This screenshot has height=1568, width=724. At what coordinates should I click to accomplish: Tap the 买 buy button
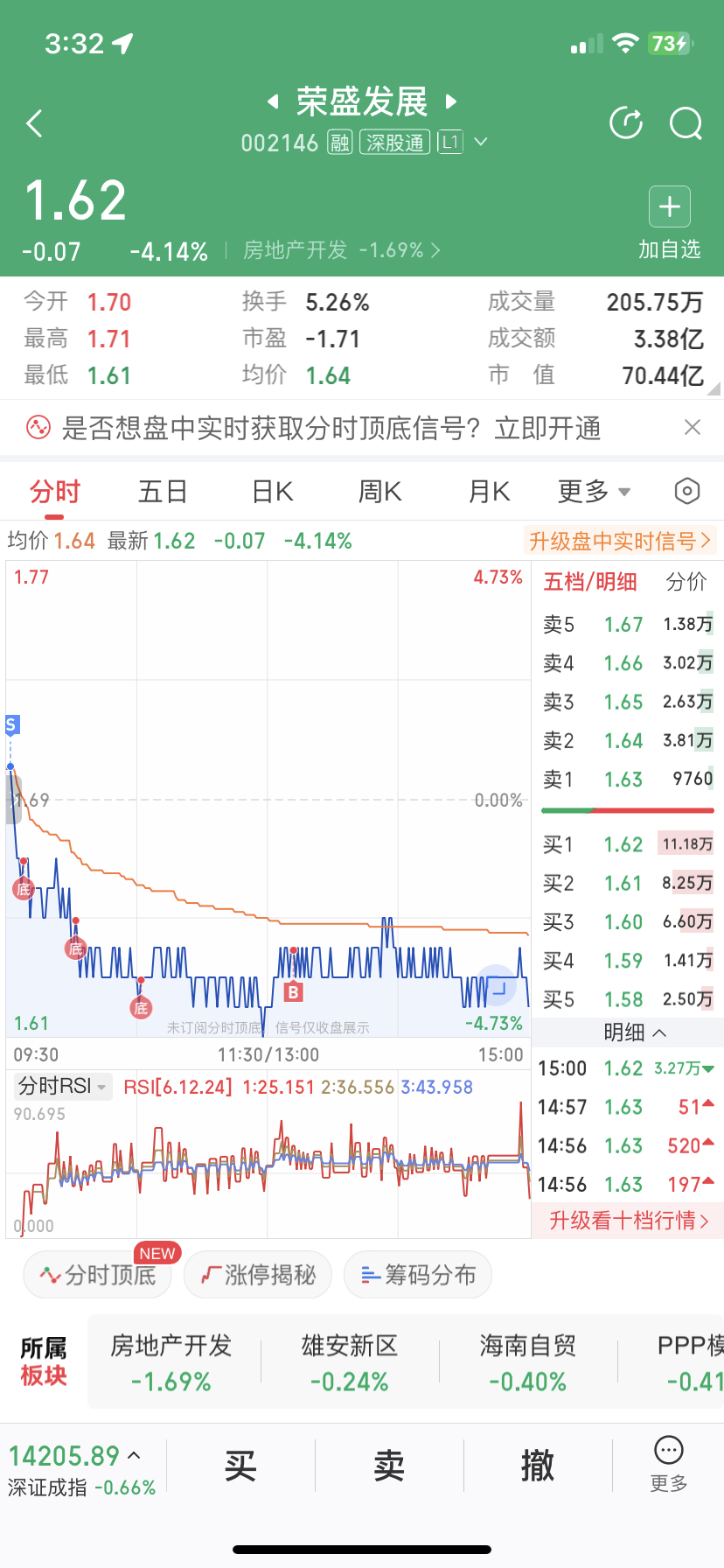click(240, 1465)
